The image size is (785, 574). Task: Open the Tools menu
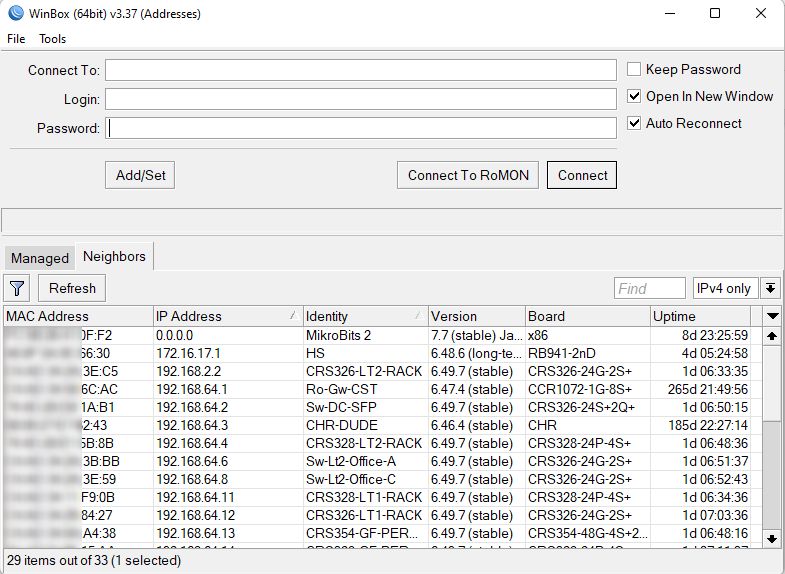53,39
